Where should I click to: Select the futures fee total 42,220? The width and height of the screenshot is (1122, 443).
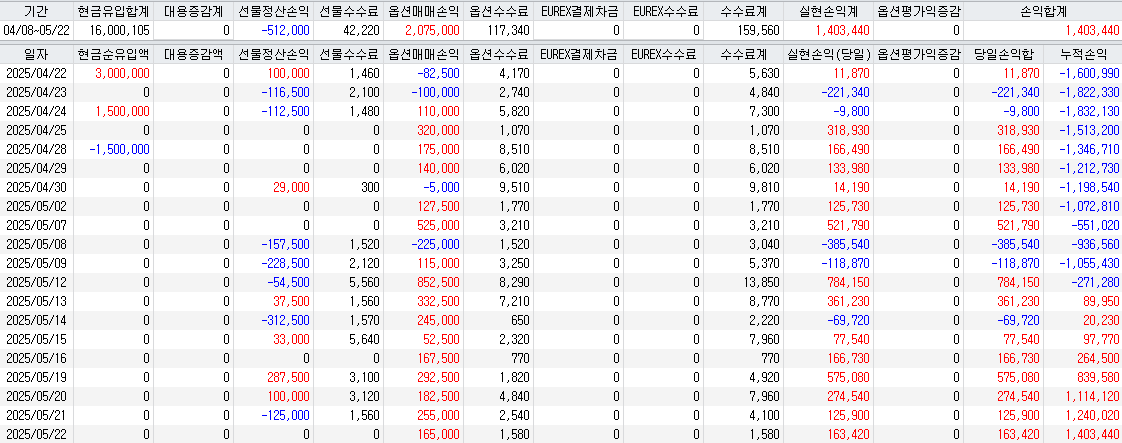pos(363,30)
